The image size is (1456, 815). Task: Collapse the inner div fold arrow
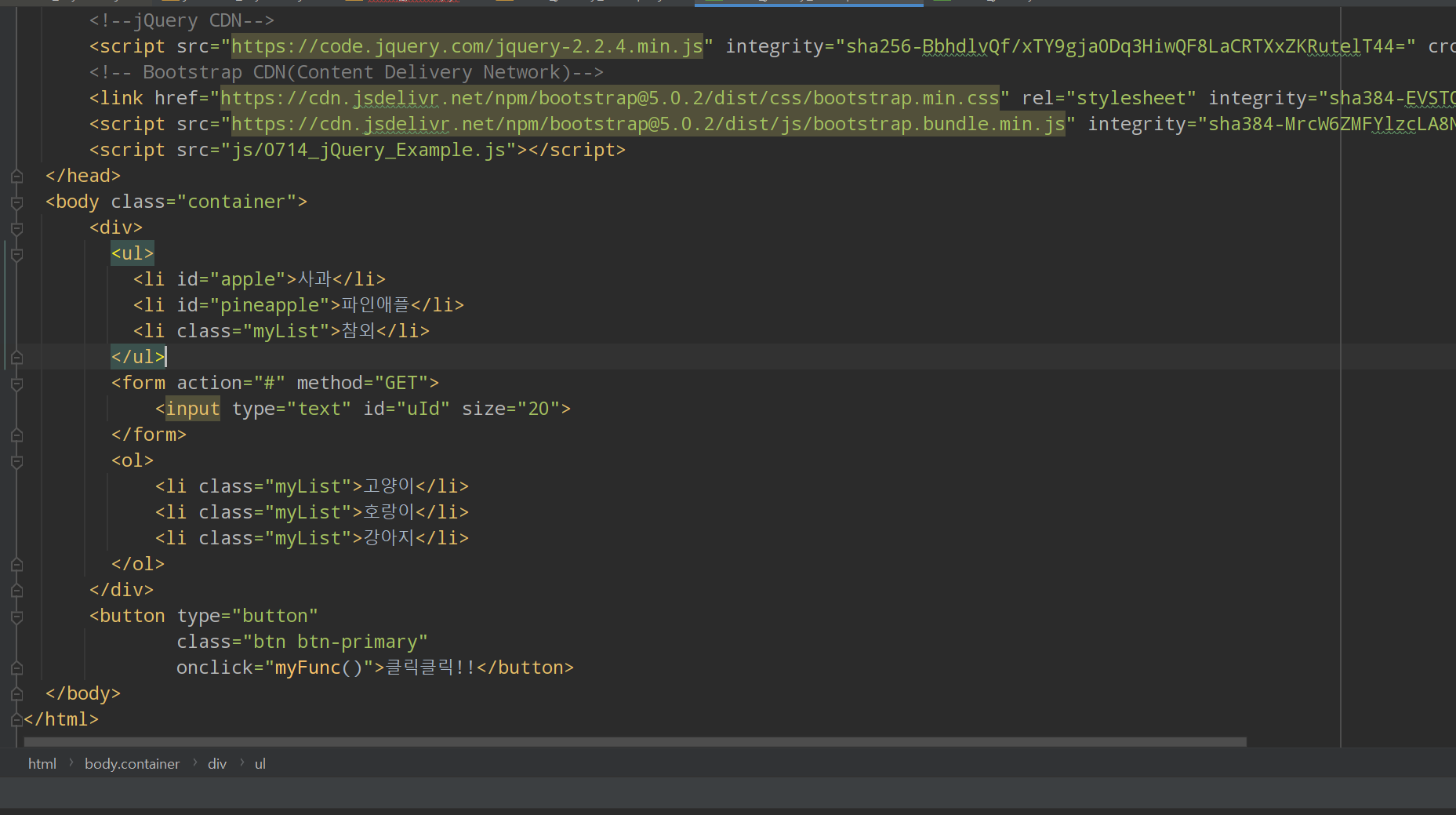[x=16, y=228]
